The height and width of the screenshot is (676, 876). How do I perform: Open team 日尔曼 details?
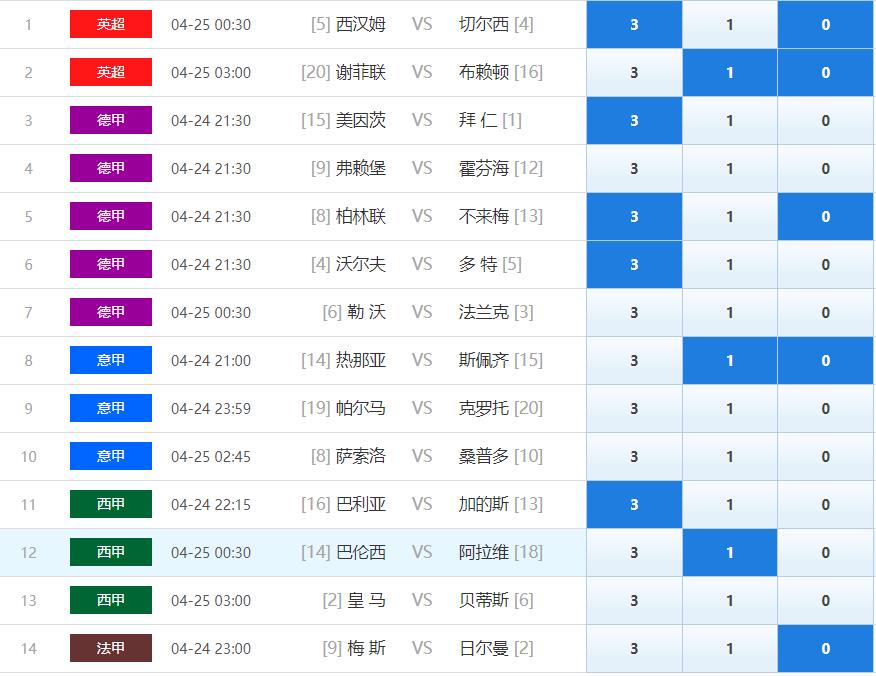tap(484, 649)
